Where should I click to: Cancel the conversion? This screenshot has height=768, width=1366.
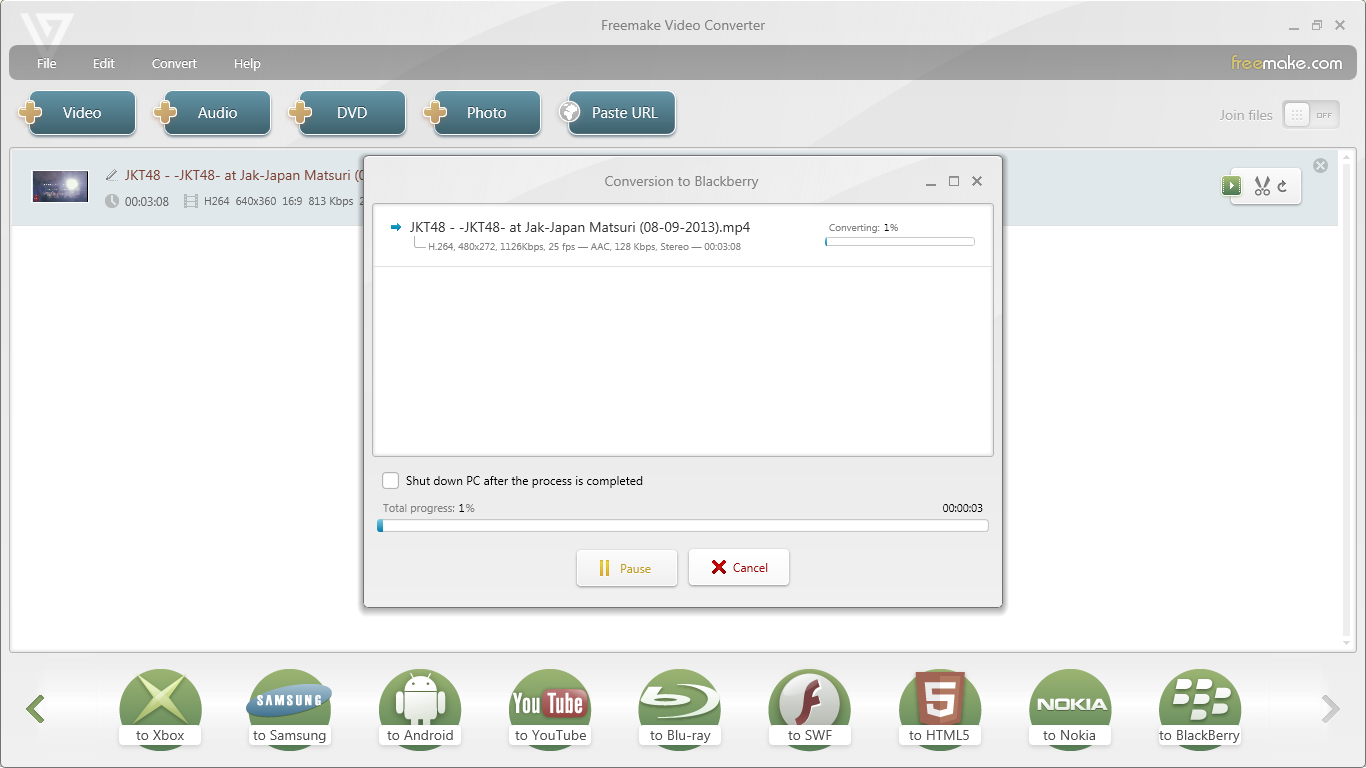(739, 568)
